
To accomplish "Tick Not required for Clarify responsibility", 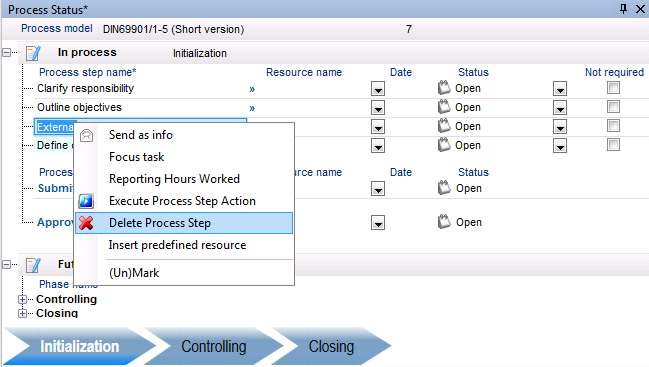I will [x=613, y=88].
